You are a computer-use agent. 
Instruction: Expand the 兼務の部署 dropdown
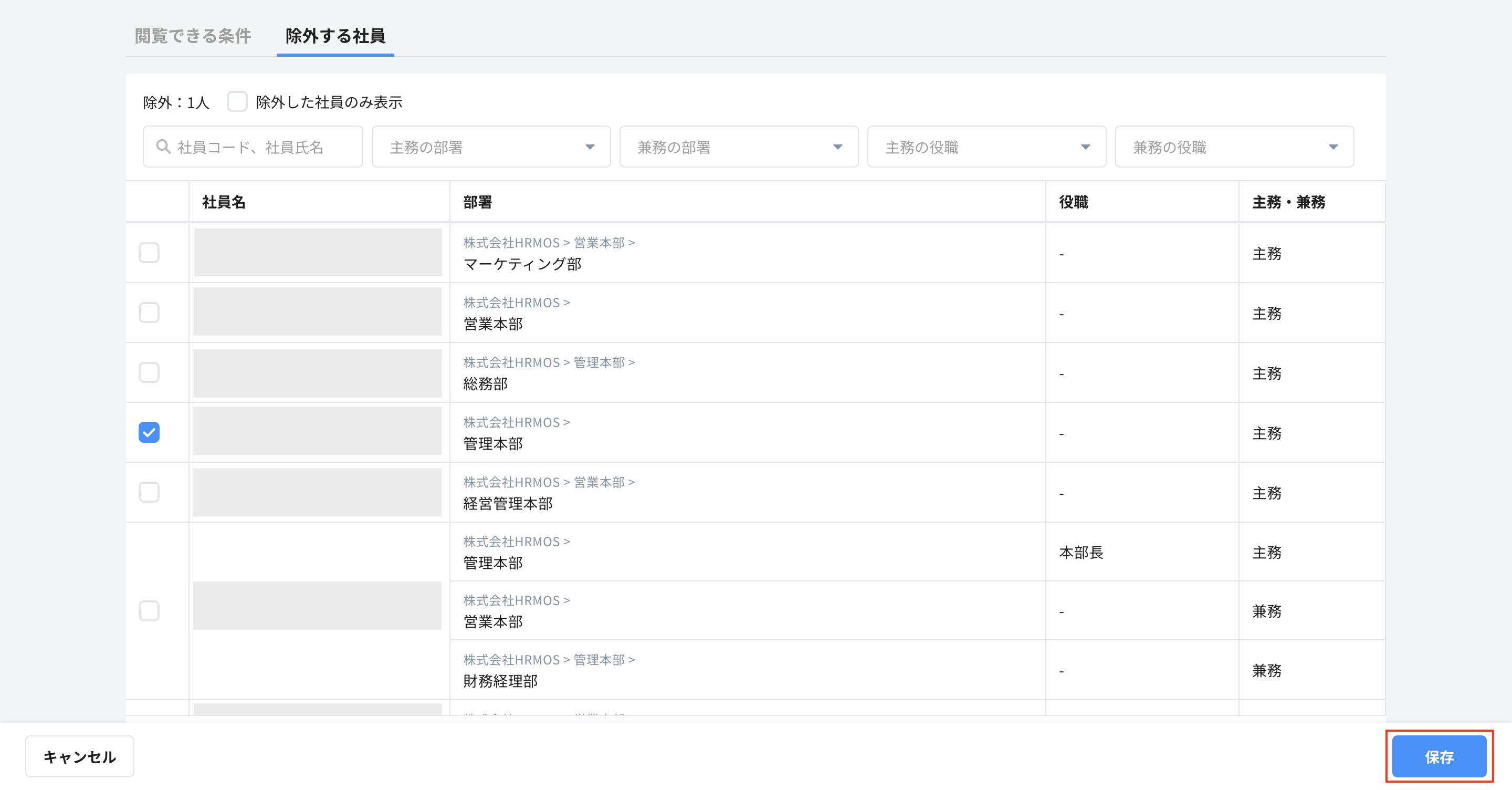click(738, 147)
